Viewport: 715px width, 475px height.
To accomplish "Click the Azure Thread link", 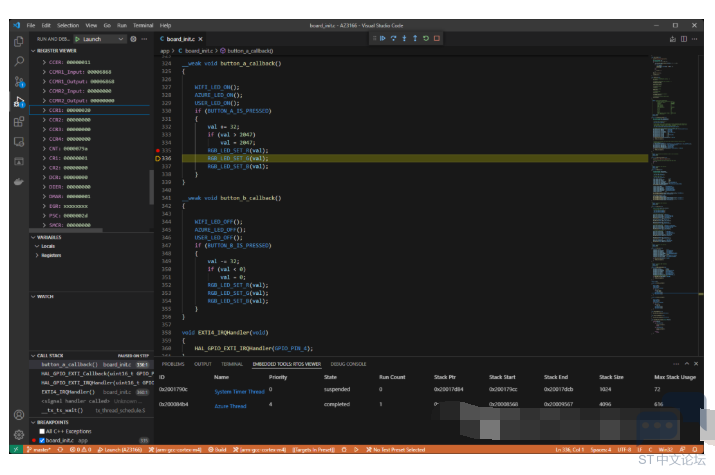I will [x=230, y=406].
